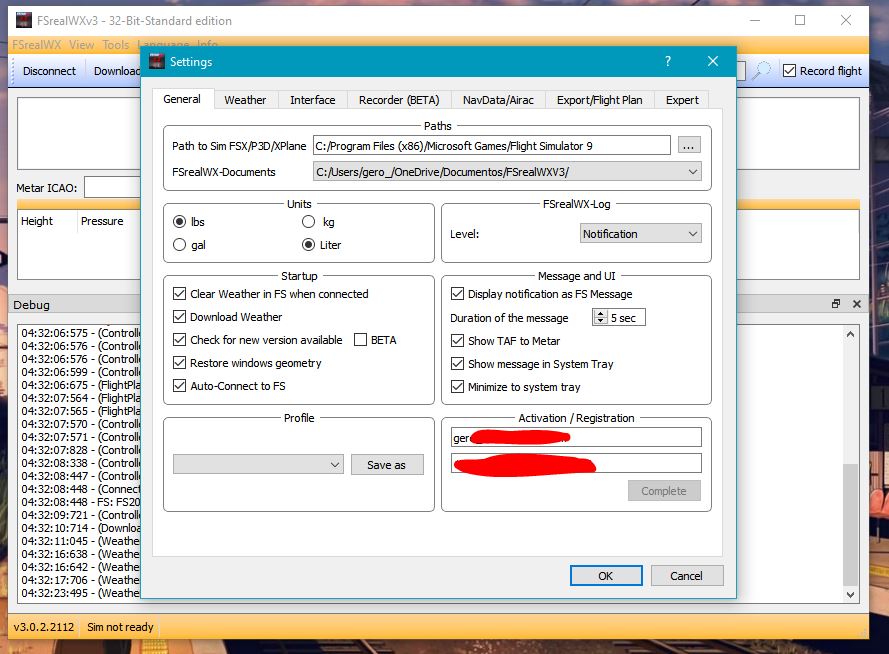Viewport: 889px width, 654px height.
Task: Open the Expert tab
Action: [682, 100]
